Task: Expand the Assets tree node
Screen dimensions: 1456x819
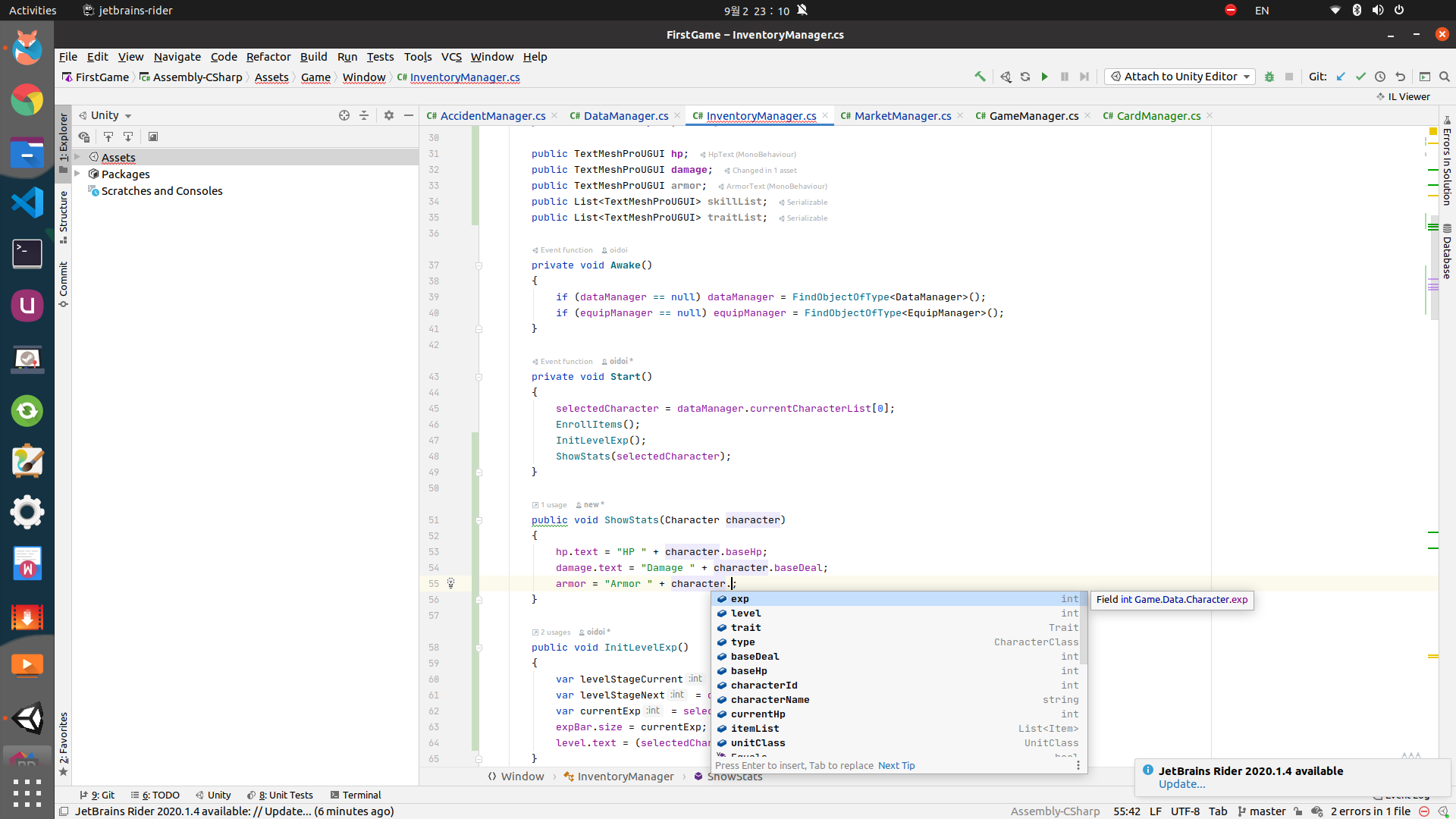Action: point(77,157)
